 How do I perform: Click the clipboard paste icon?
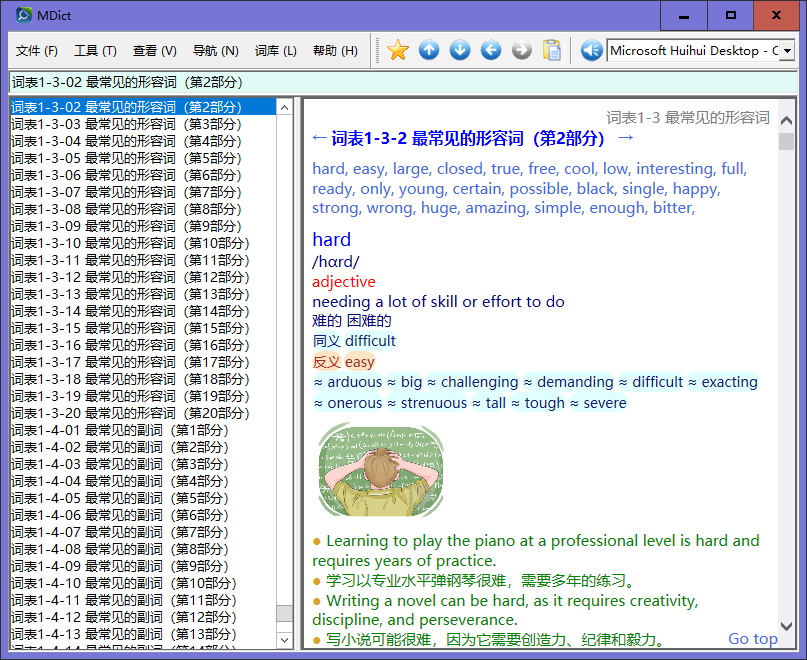[x=552, y=50]
